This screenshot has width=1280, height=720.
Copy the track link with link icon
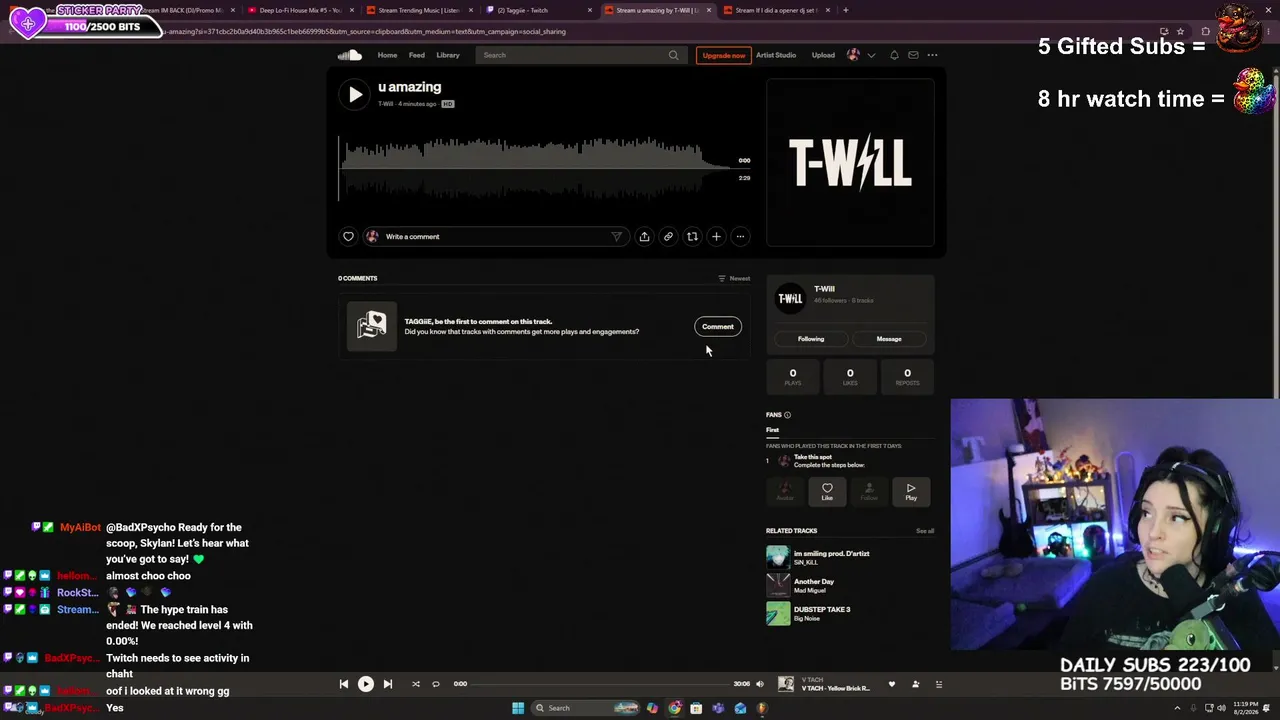click(668, 237)
